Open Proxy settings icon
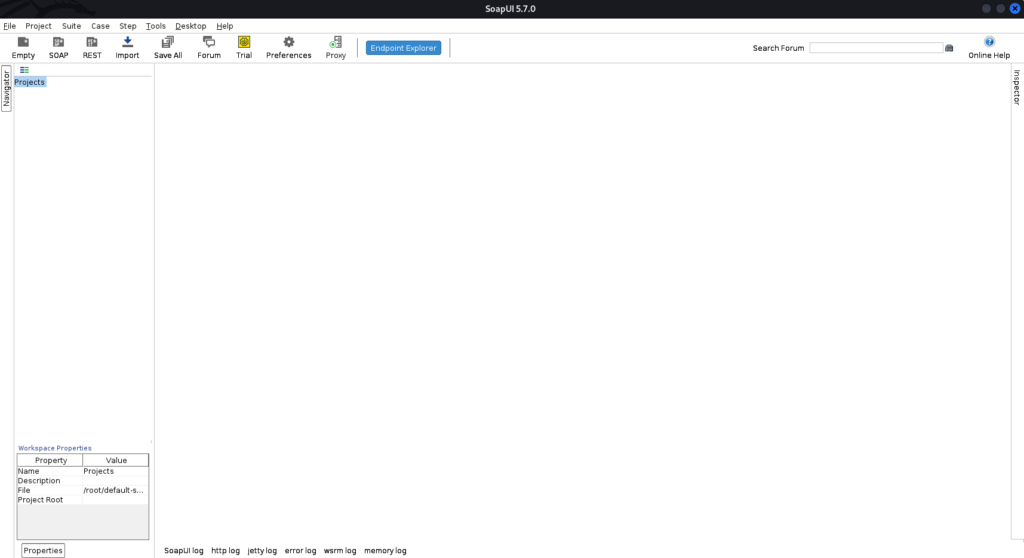 pos(336,48)
